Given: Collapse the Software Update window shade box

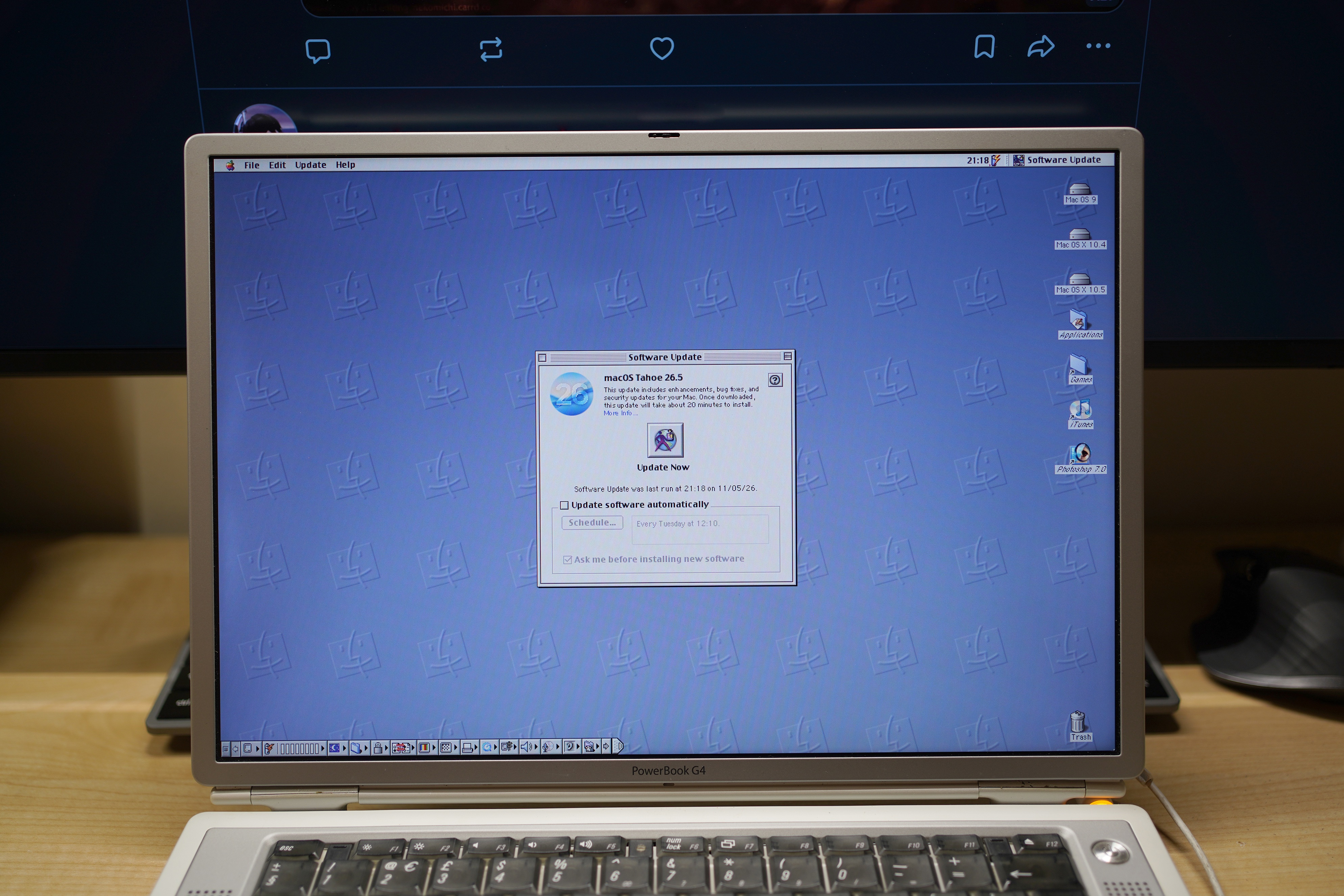Looking at the screenshot, I should pyautogui.click(x=788, y=356).
